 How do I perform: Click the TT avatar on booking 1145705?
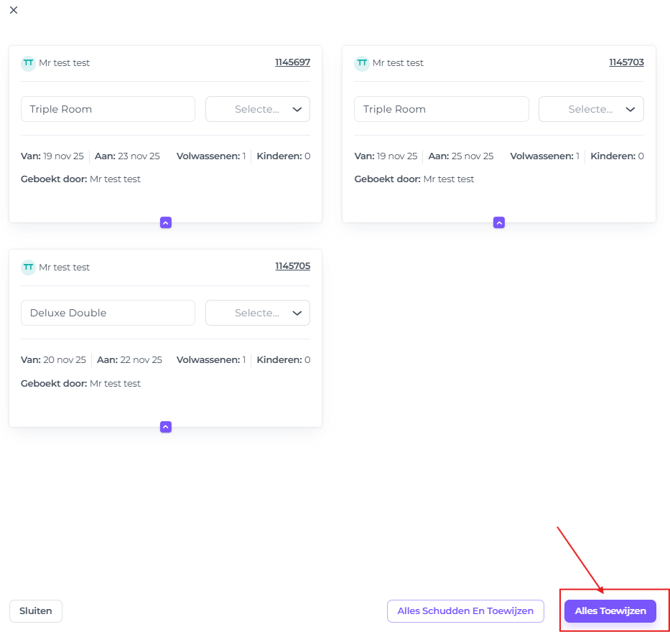[28, 267]
